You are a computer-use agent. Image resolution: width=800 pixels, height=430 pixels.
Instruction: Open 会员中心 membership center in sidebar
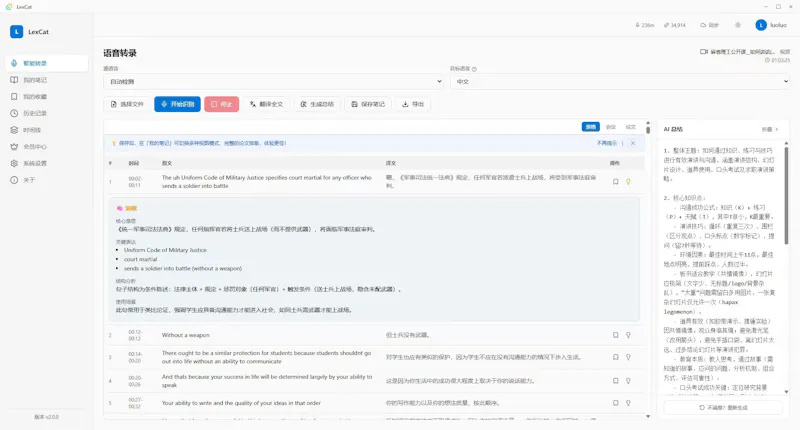click(46, 147)
